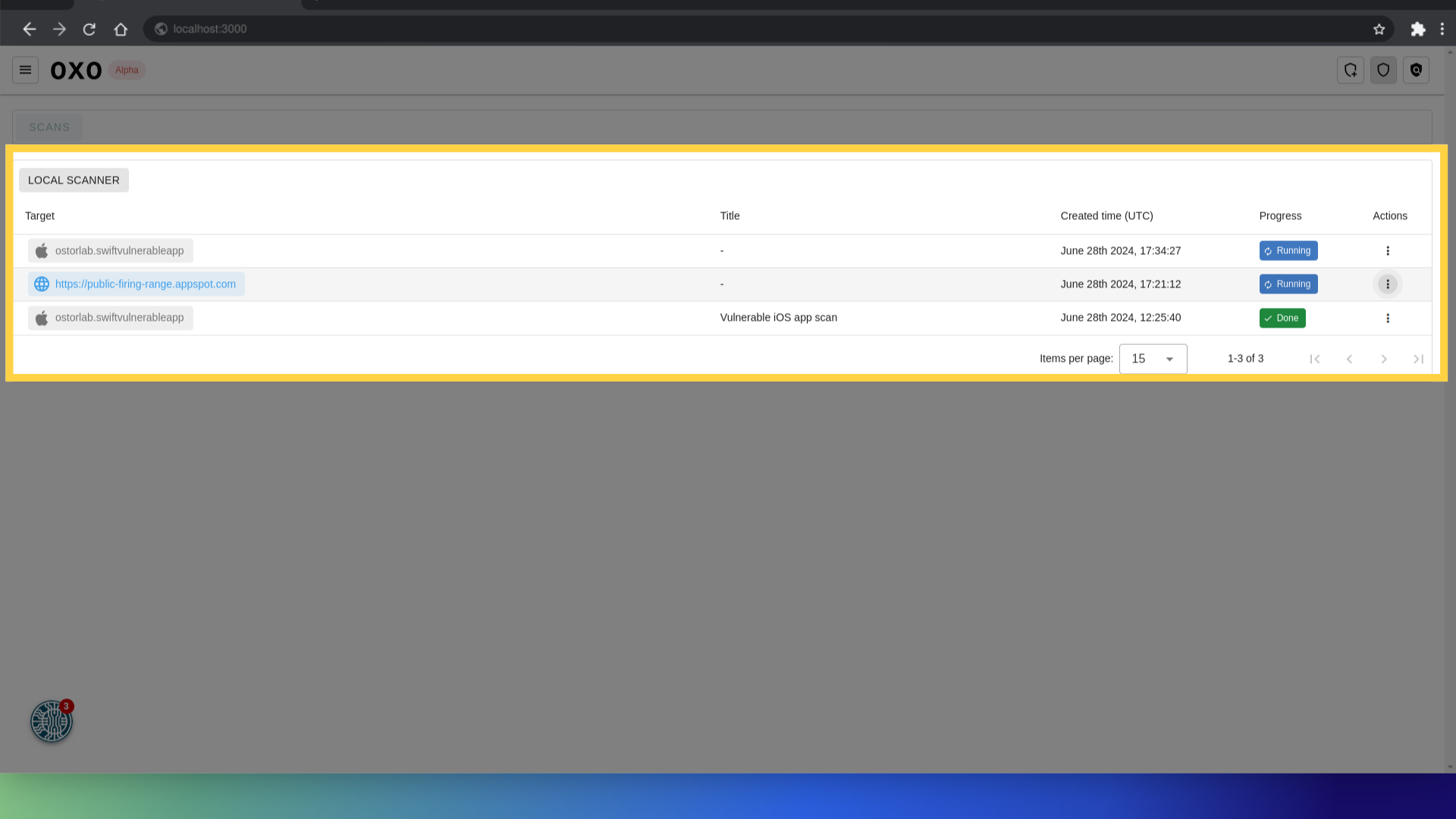Click the Apple icon in first scan row

click(x=42, y=250)
